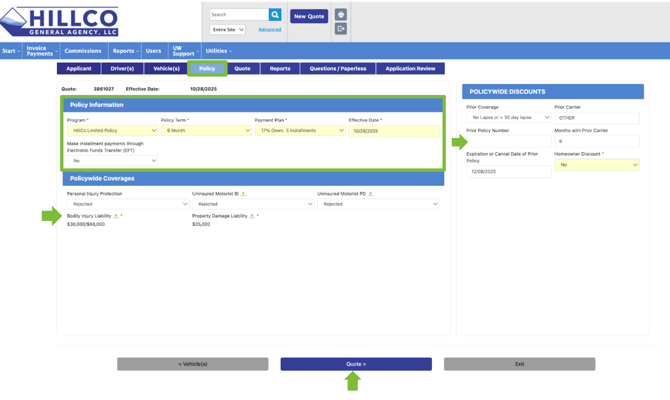
Task: Click info icon beside Uninsured Motorist BI
Action: point(243,194)
